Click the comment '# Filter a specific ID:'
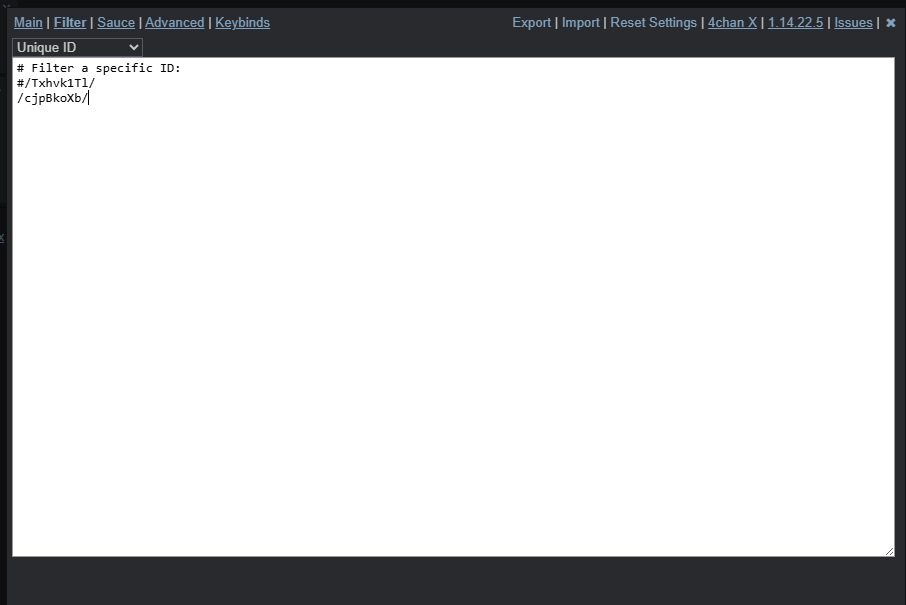The image size is (906, 605). pos(99,68)
